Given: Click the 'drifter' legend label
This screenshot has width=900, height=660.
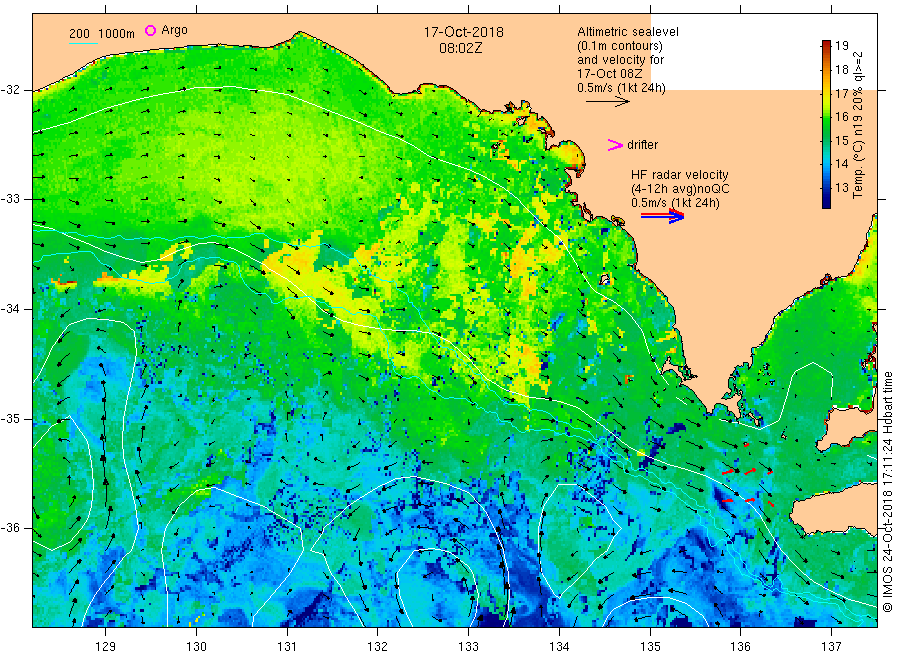Looking at the screenshot, I should [x=642, y=145].
